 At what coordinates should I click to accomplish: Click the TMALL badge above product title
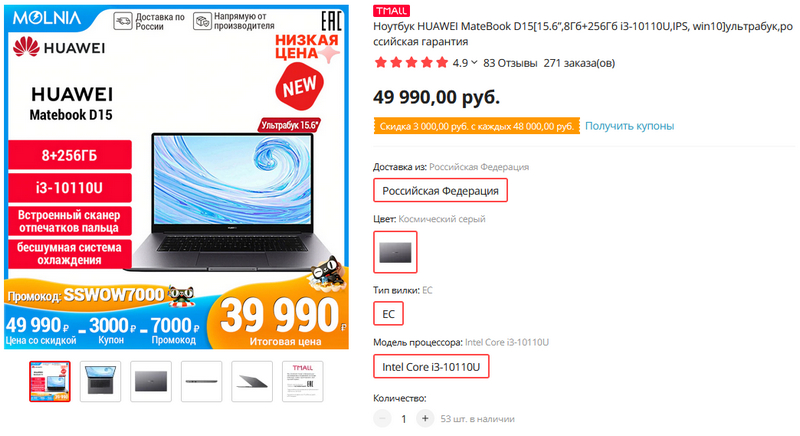tap(391, 11)
